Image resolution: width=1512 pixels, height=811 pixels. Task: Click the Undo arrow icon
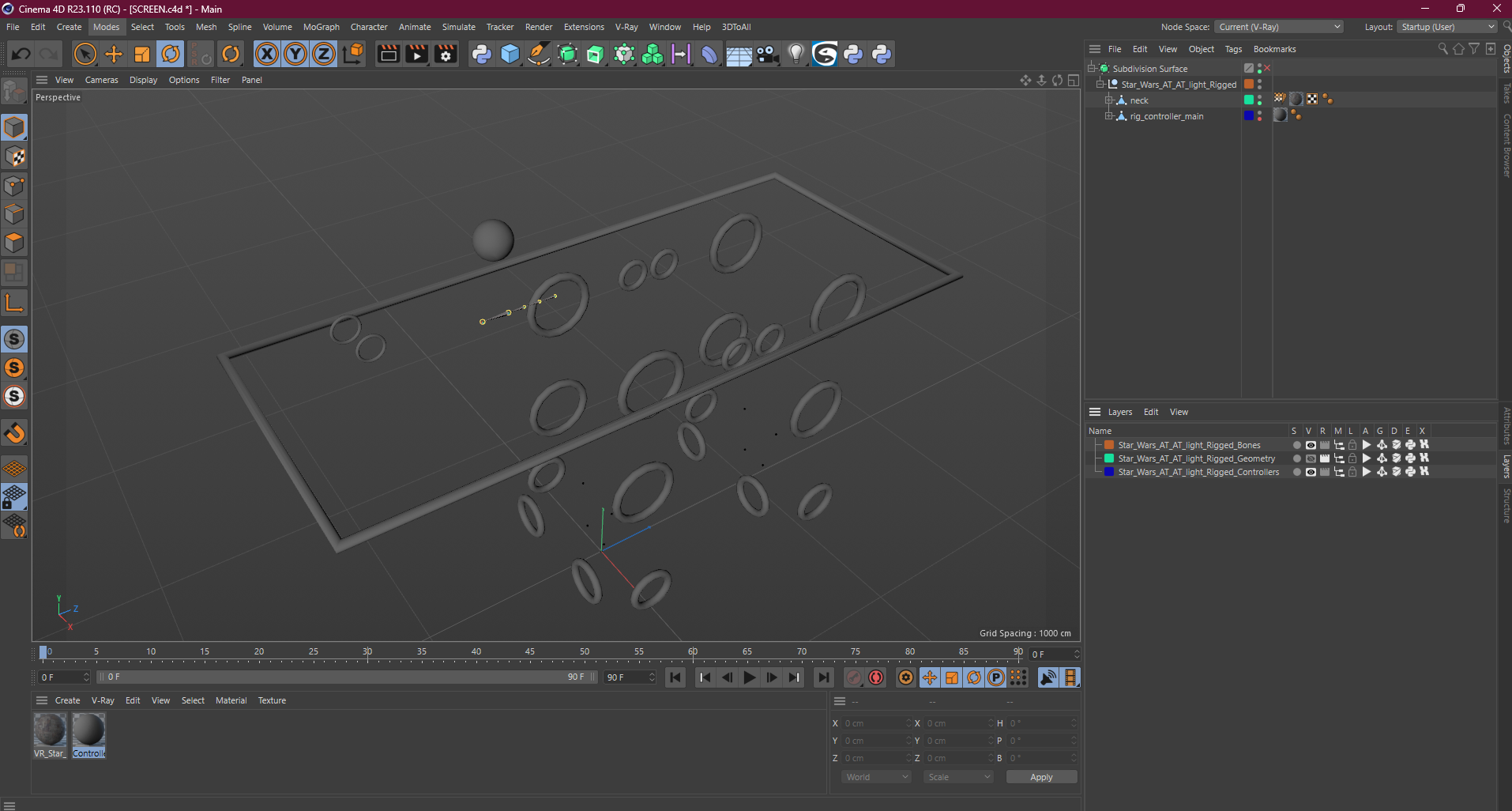click(x=21, y=54)
